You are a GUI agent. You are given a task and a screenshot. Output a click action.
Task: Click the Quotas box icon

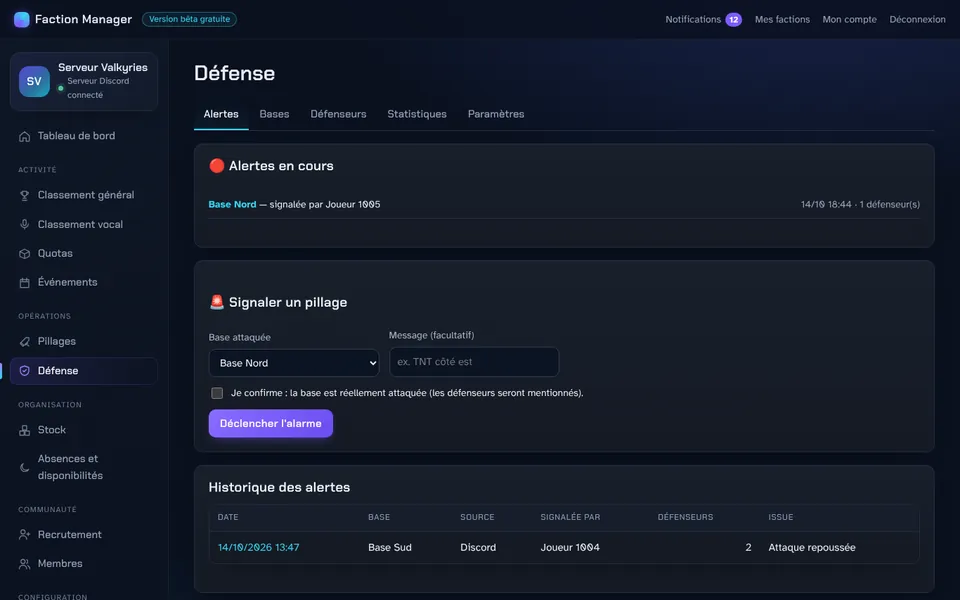point(24,253)
